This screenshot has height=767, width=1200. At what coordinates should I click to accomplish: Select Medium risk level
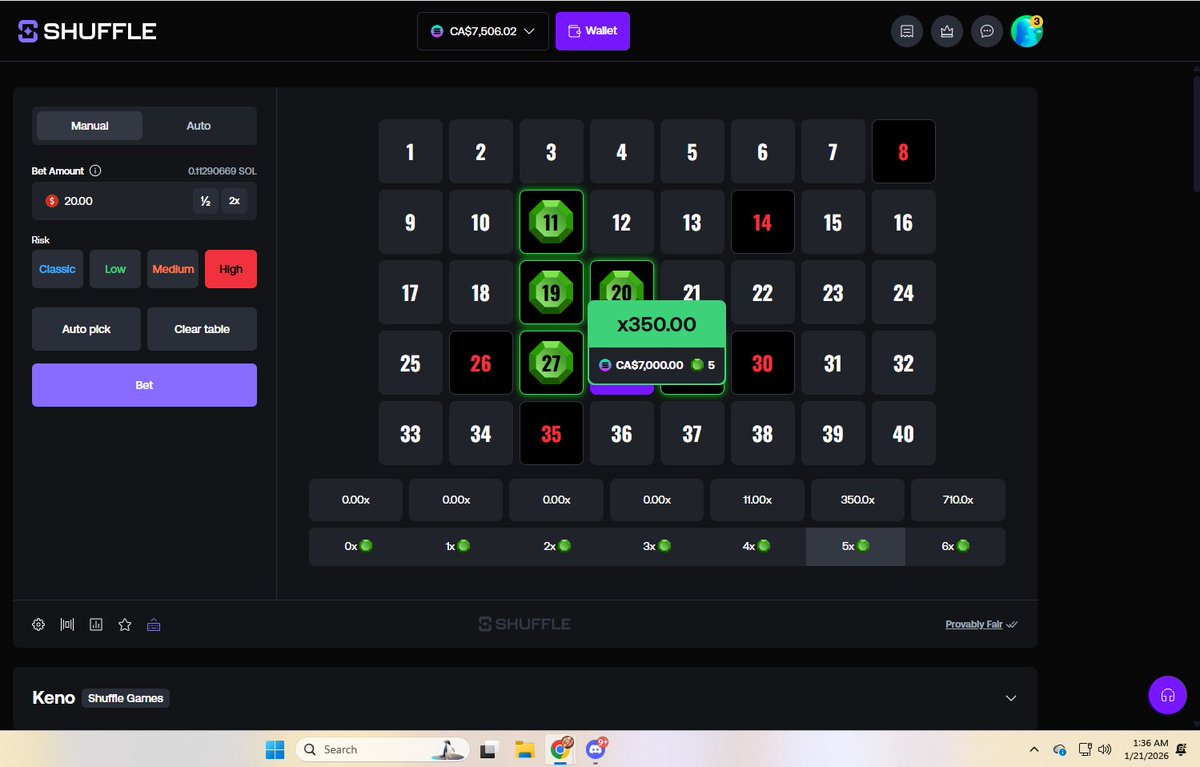pos(173,269)
